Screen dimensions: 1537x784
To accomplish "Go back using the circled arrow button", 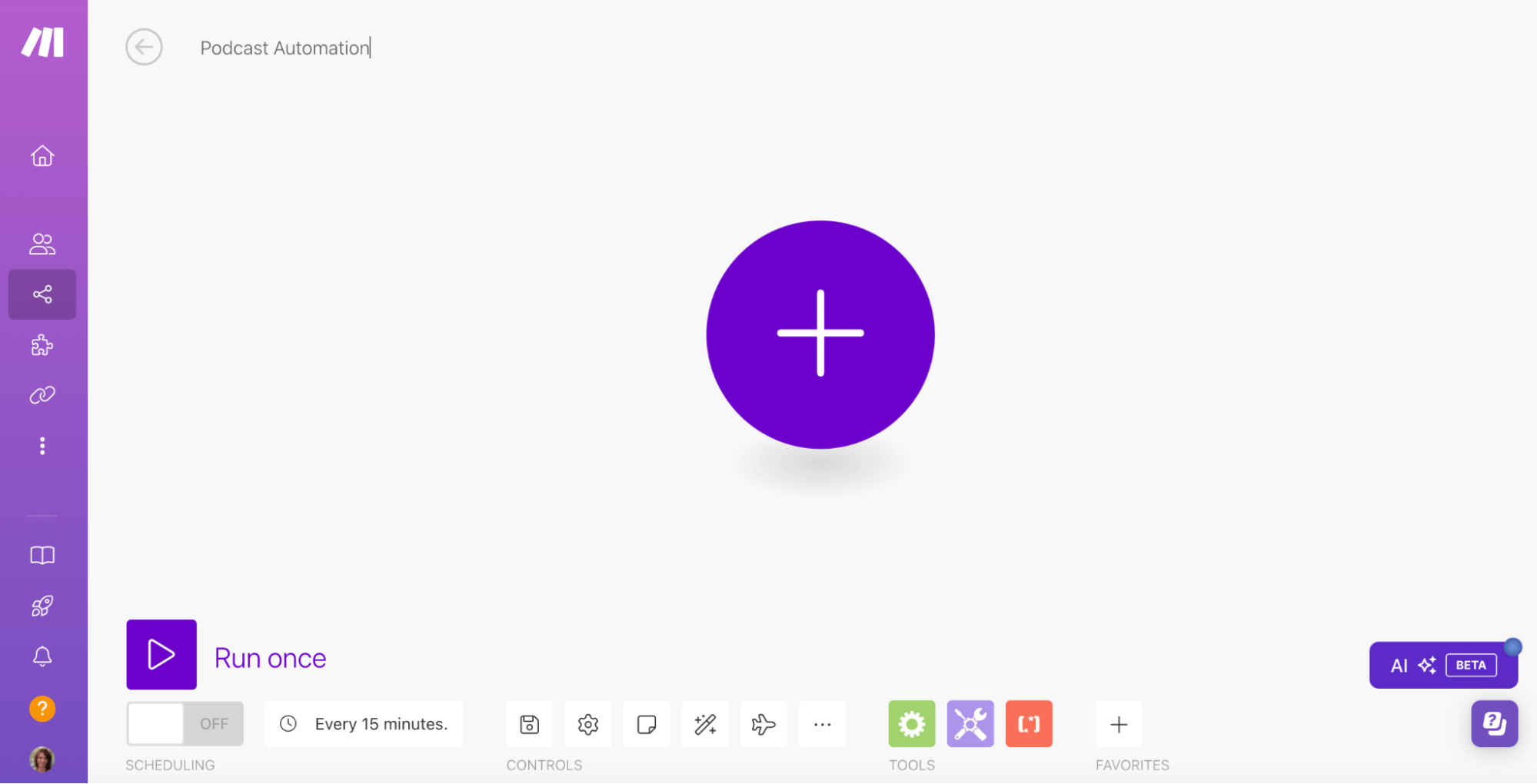I will (144, 48).
